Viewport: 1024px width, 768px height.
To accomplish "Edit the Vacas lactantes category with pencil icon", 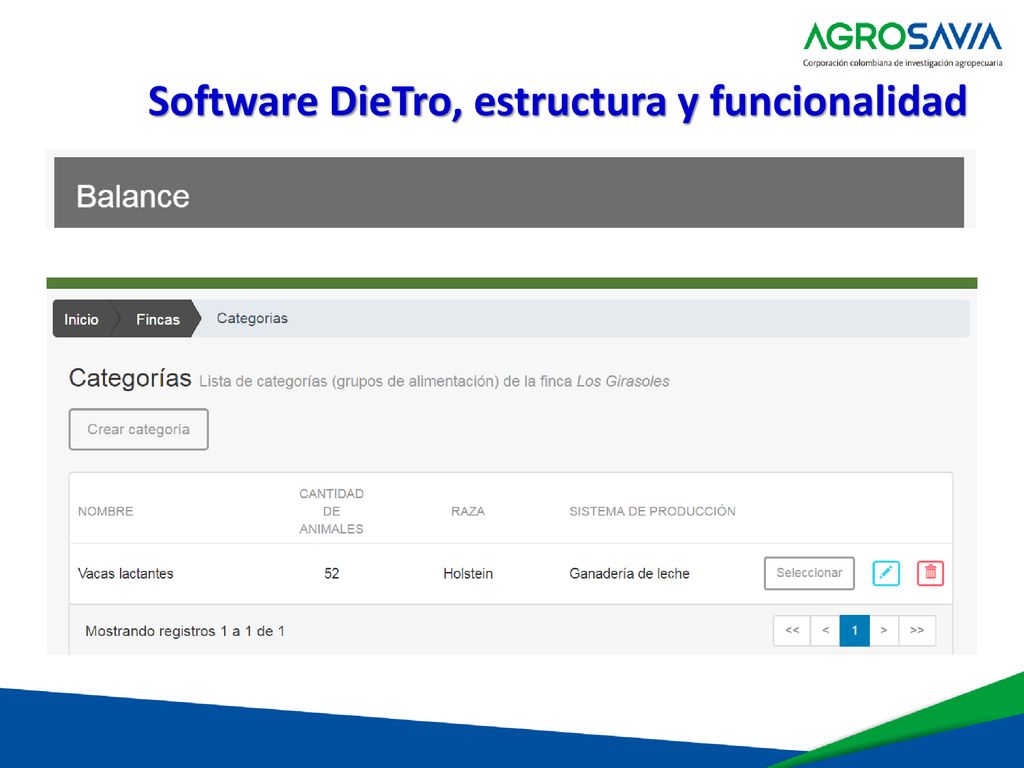I will tap(886, 573).
